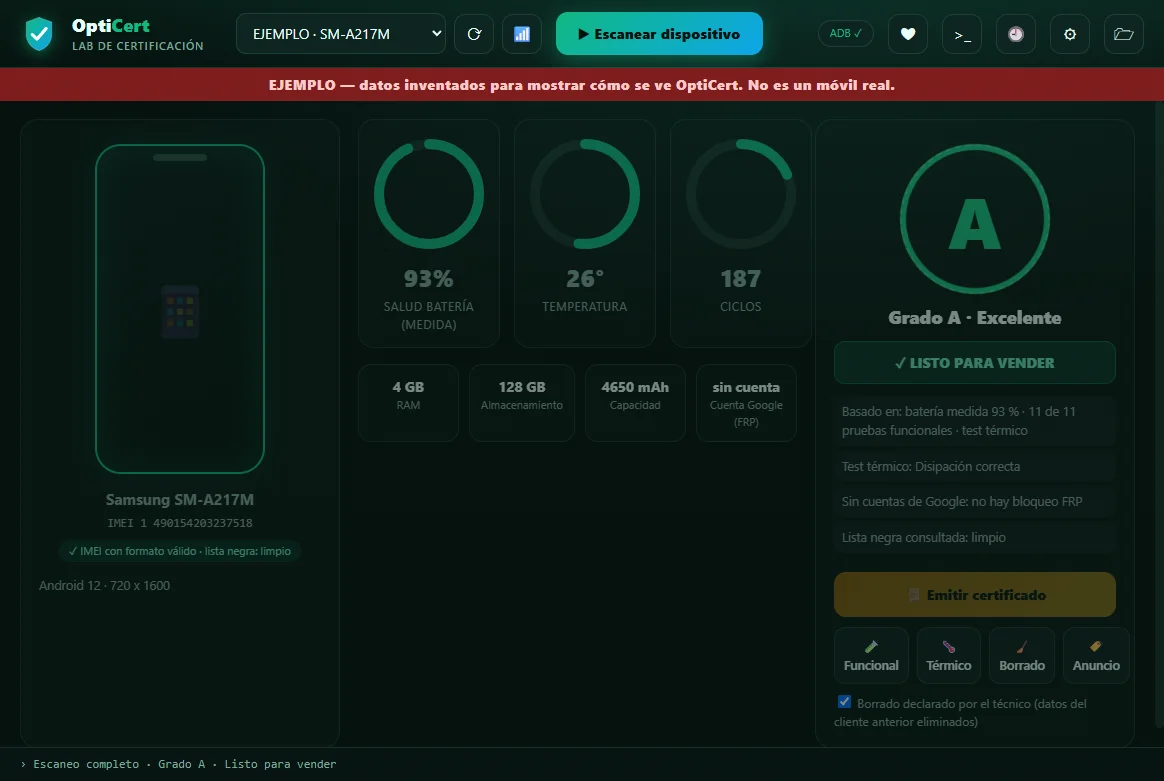This screenshot has width=1164, height=781.
Task: Click Sin cuentas de Google row
Action: pyautogui.click(x=975, y=502)
